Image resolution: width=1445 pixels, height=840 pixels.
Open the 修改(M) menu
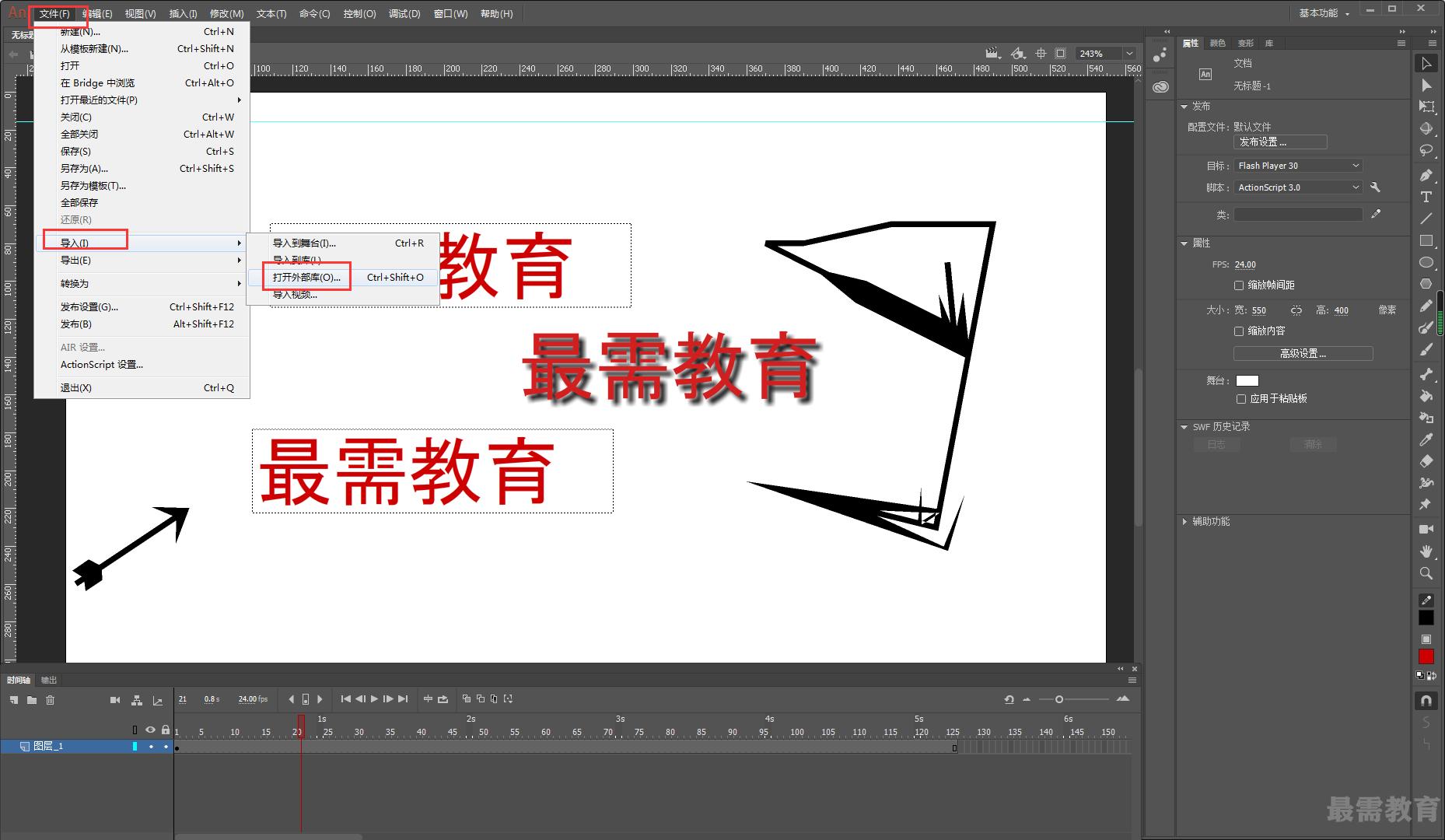226,13
